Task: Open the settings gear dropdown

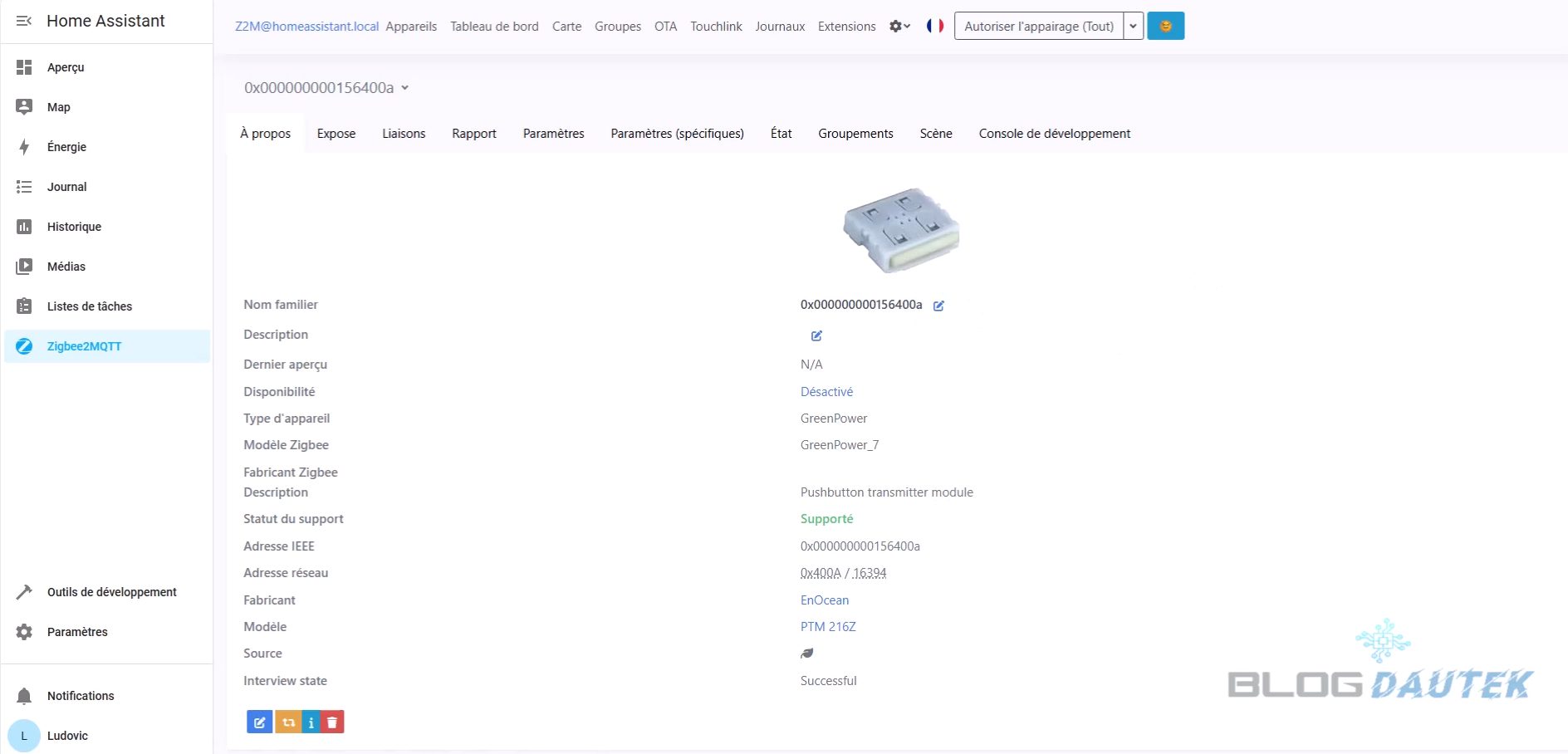Action: pyautogui.click(x=899, y=26)
